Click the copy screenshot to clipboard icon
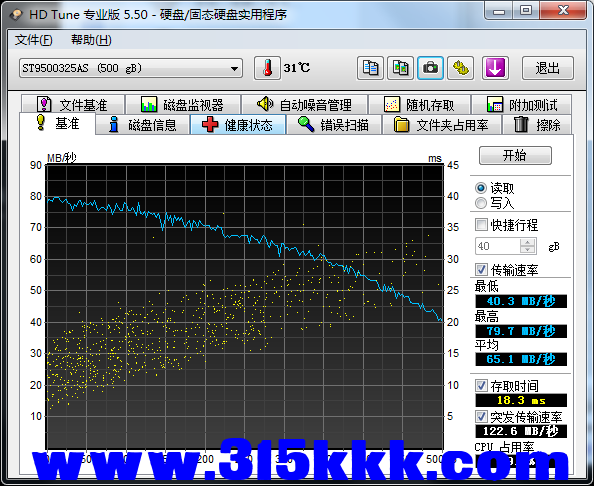Viewport: 594px width, 486px height. coord(400,68)
